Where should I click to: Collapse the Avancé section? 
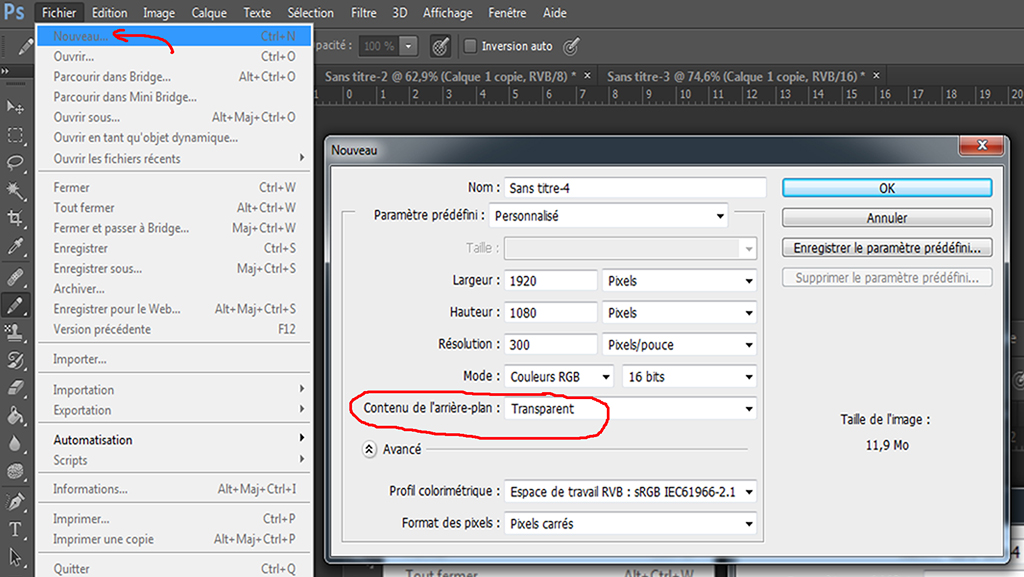point(369,449)
